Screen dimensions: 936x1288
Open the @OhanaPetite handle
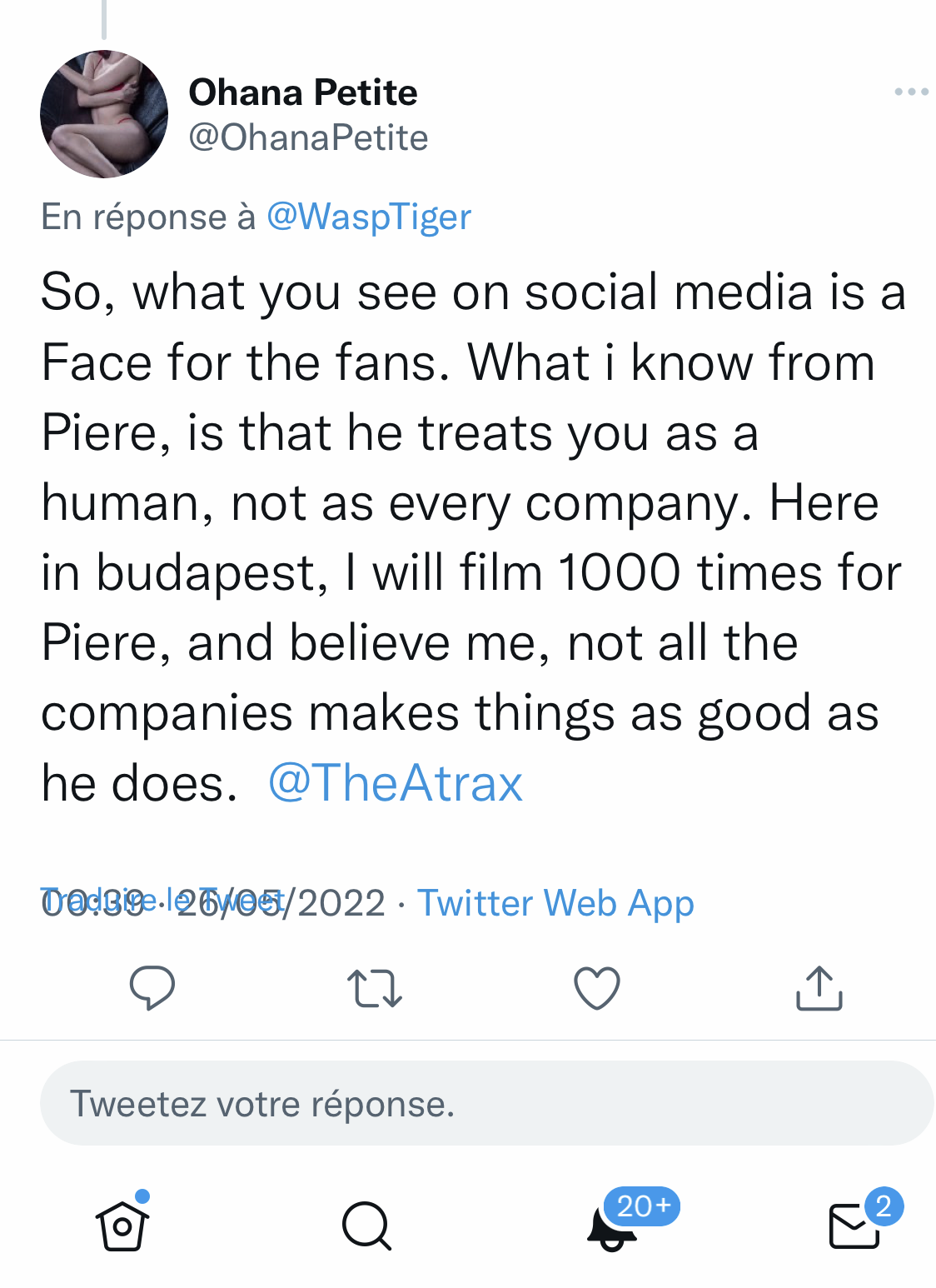point(308,137)
